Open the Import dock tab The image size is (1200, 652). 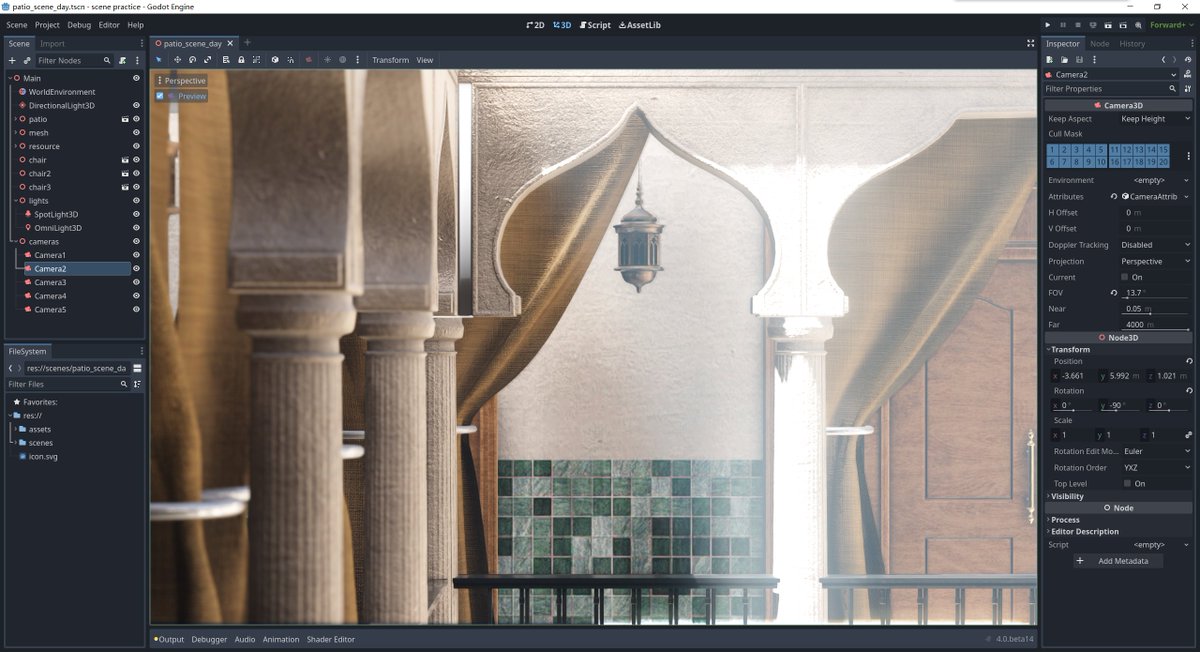pyautogui.click(x=52, y=44)
